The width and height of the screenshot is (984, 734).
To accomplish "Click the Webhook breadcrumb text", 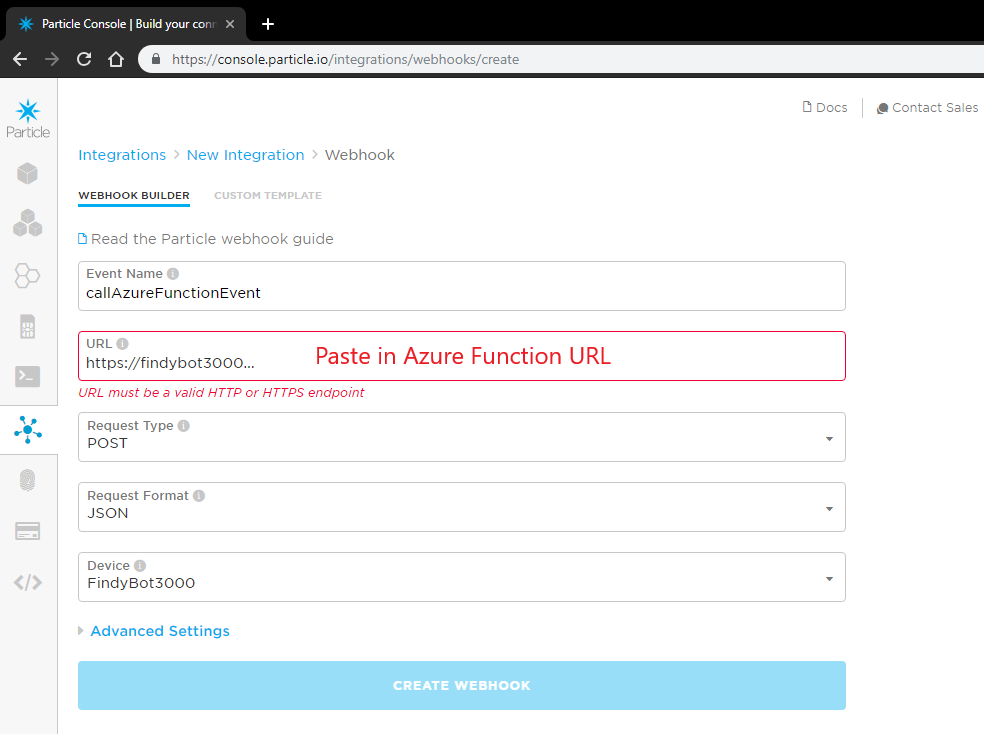I will click(360, 155).
